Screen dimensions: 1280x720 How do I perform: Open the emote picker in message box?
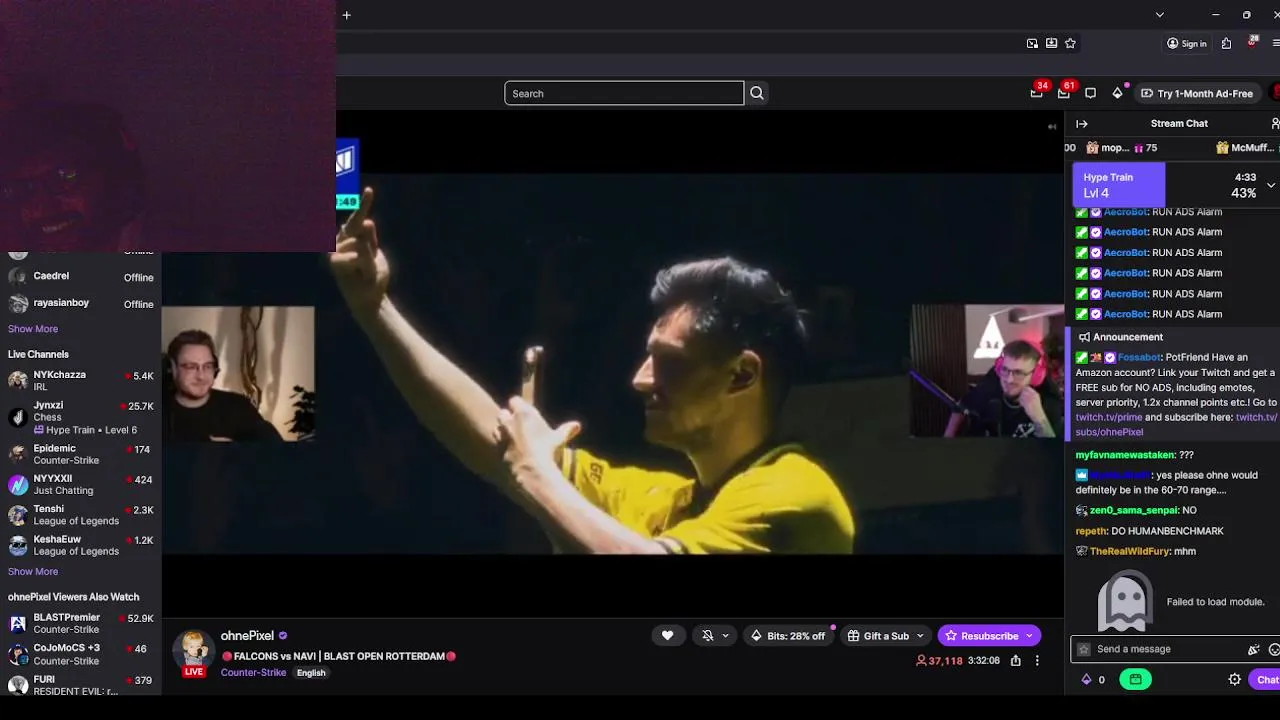point(1274,649)
